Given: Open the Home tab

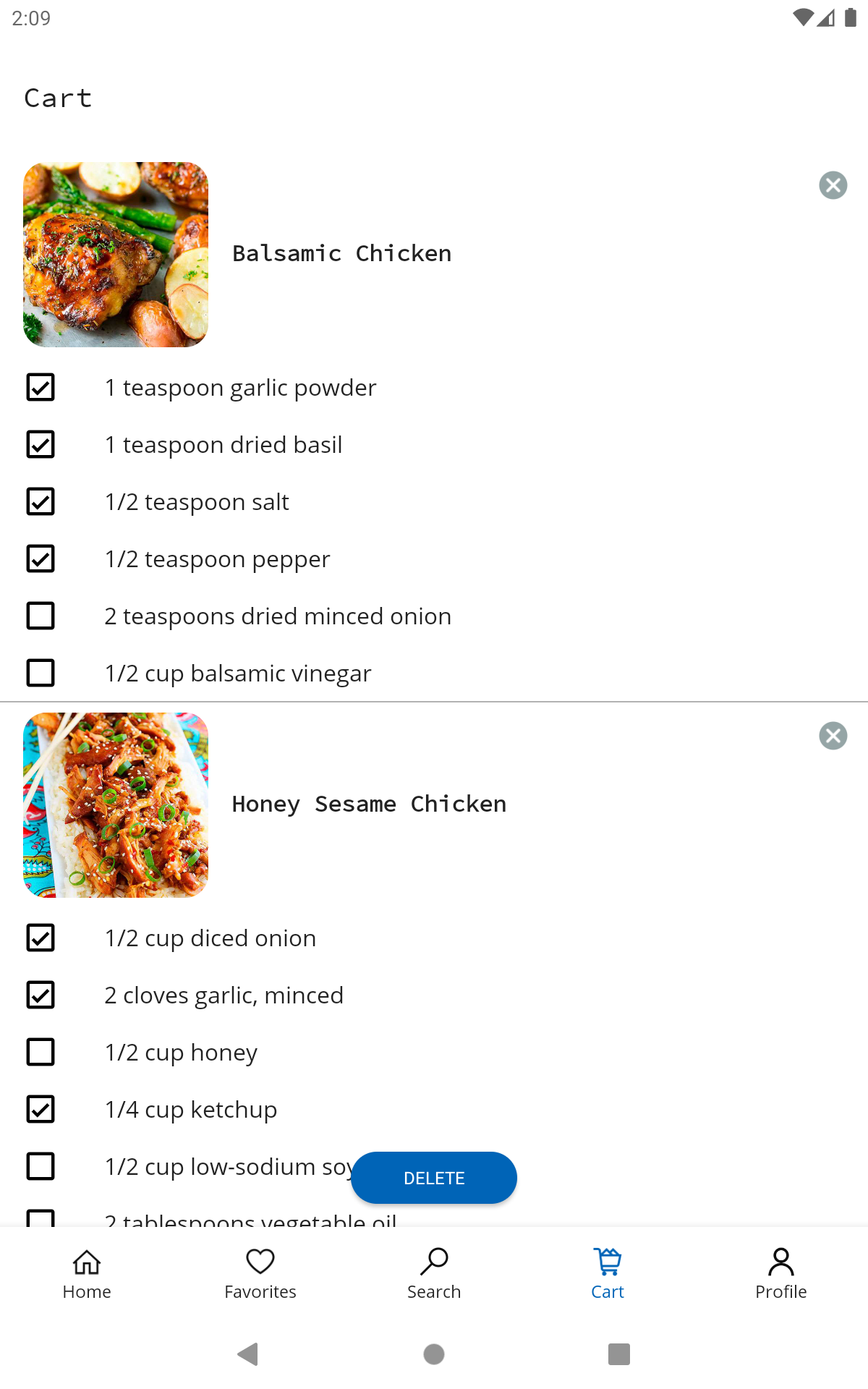Looking at the screenshot, I should click(x=87, y=1274).
